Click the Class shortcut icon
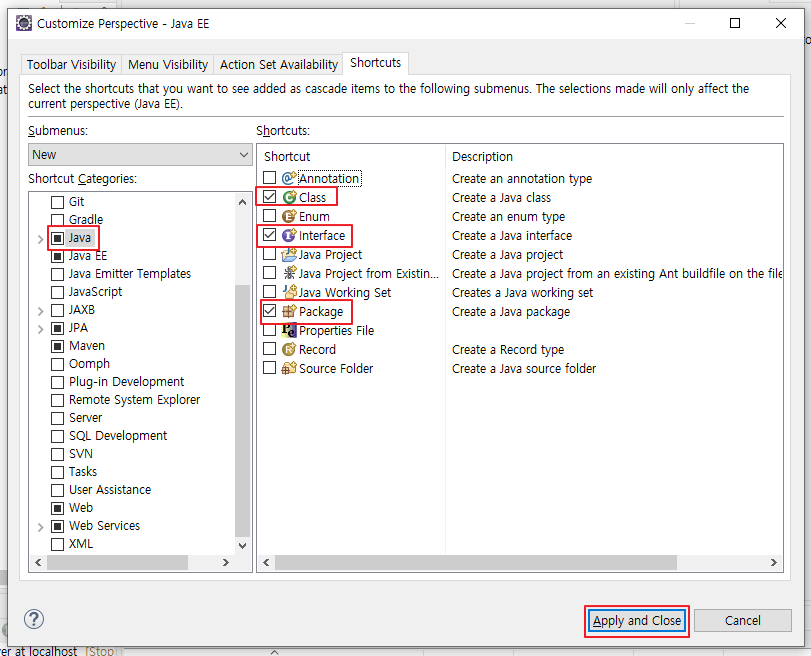This screenshot has height=656, width=811. tap(289, 197)
